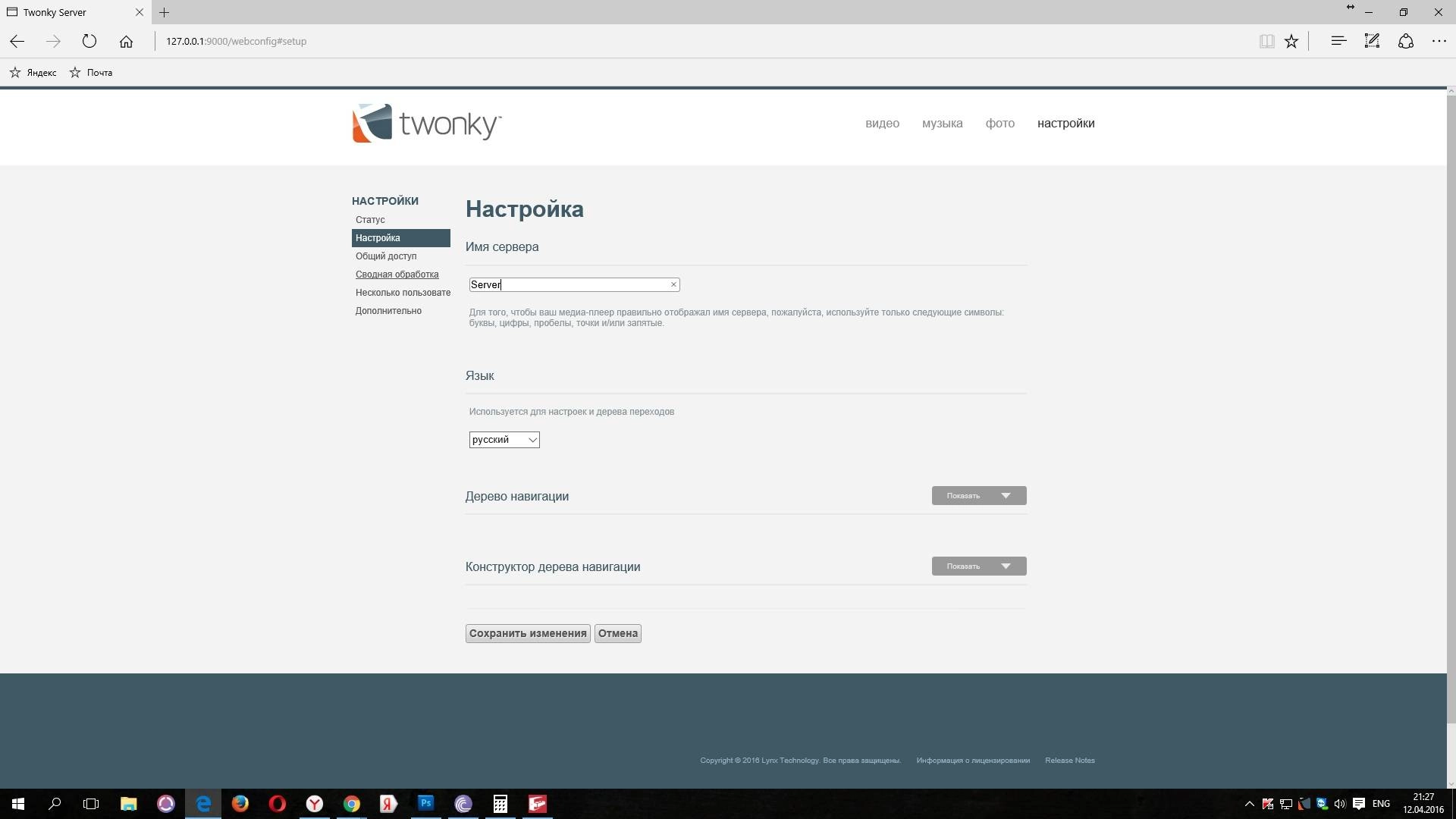
Task: Open Несколько пользователей sidebar item
Action: coord(403,293)
